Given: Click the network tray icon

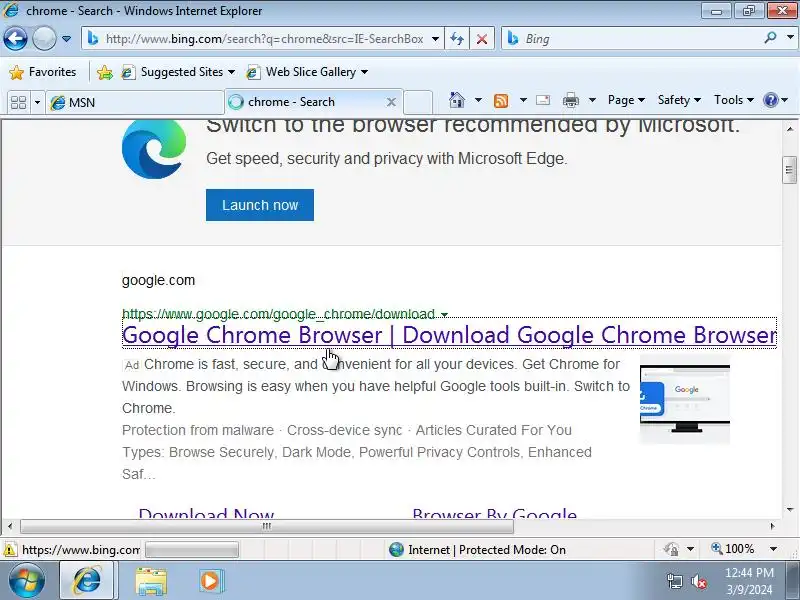Looking at the screenshot, I should coord(674,581).
